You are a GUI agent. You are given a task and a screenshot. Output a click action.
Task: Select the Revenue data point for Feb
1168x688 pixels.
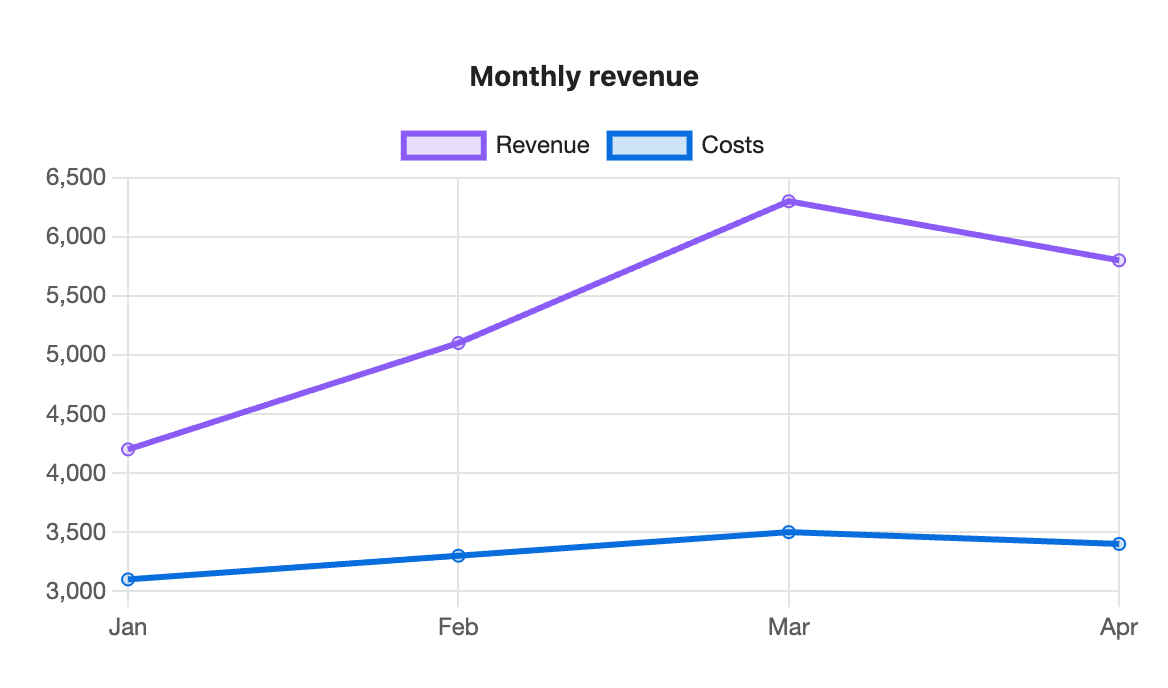tap(458, 343)
